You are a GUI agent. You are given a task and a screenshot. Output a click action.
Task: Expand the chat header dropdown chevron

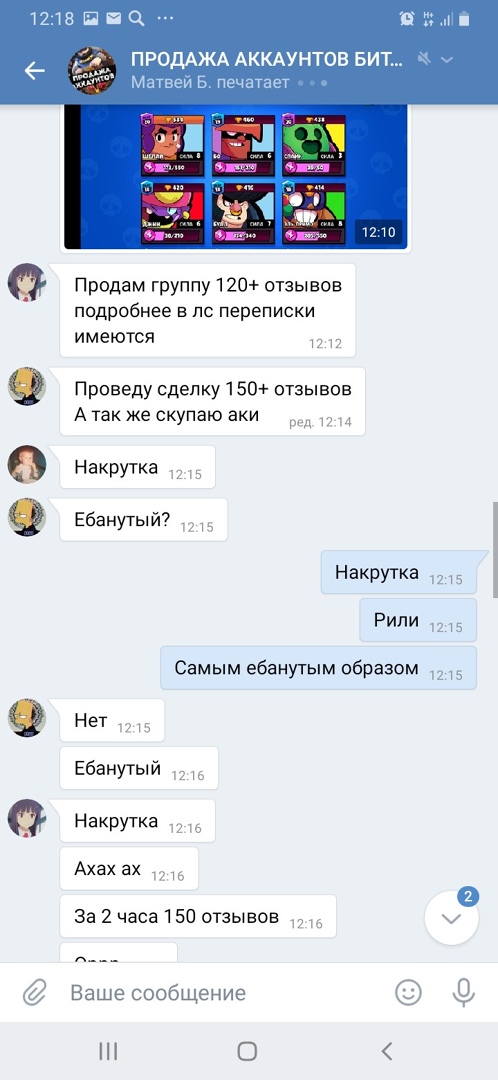pos(447,59)
